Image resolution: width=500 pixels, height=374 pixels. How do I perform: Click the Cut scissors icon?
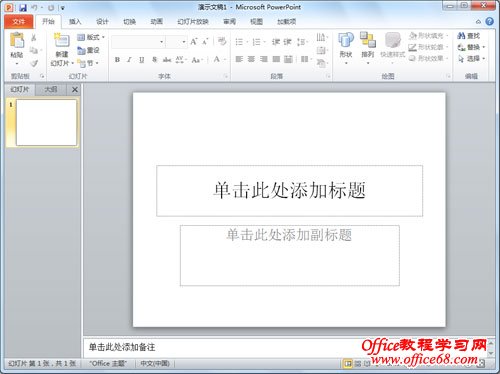[x=34, y=38]
